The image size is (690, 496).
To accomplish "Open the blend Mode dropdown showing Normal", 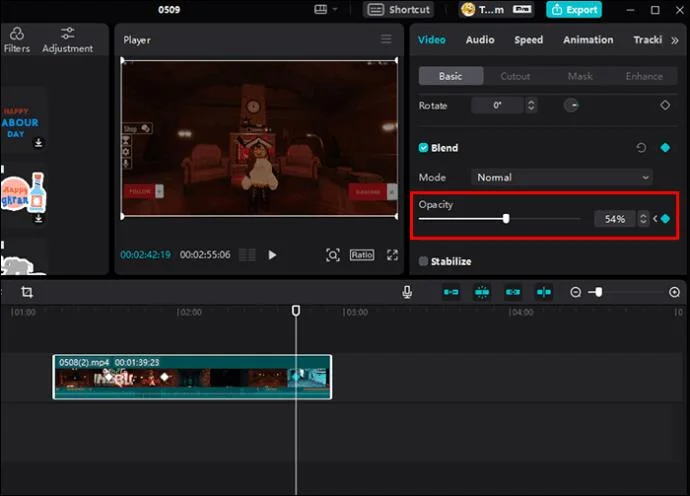I will point(563,177).
